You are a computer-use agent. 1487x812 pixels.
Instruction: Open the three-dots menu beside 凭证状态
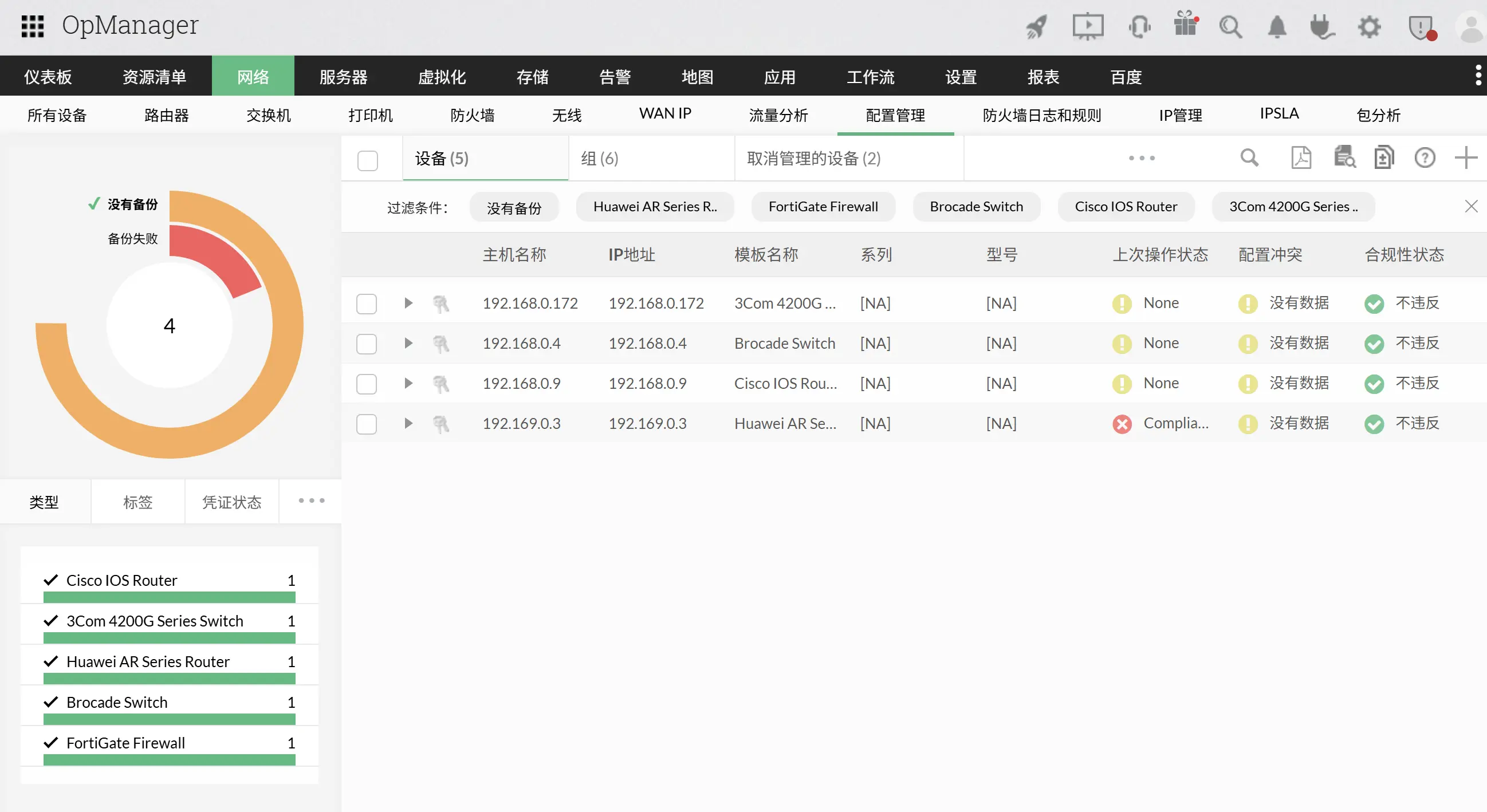311,501
